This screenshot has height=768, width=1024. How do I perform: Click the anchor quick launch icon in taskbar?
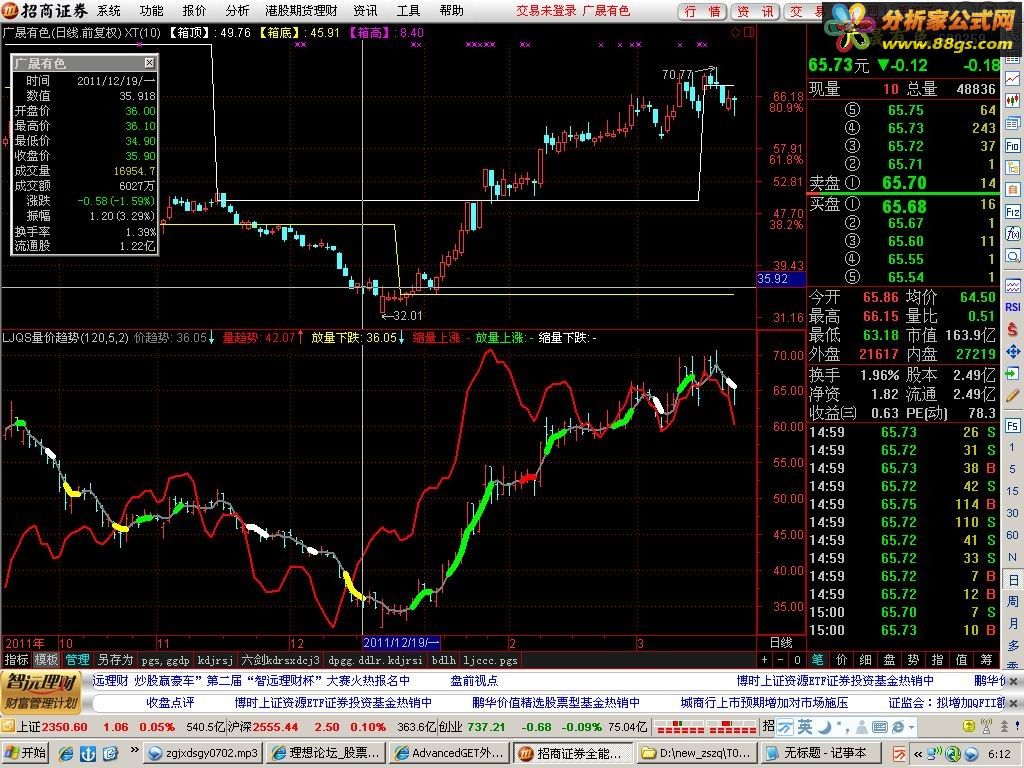pos(88,753)
